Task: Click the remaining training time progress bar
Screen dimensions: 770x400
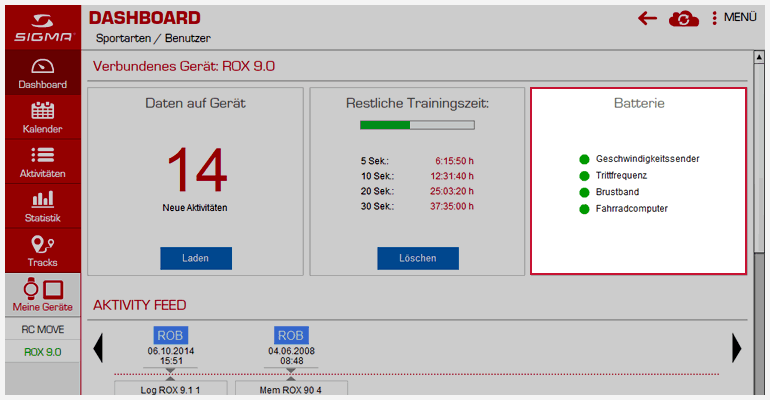Action: (x=417, y=125)
